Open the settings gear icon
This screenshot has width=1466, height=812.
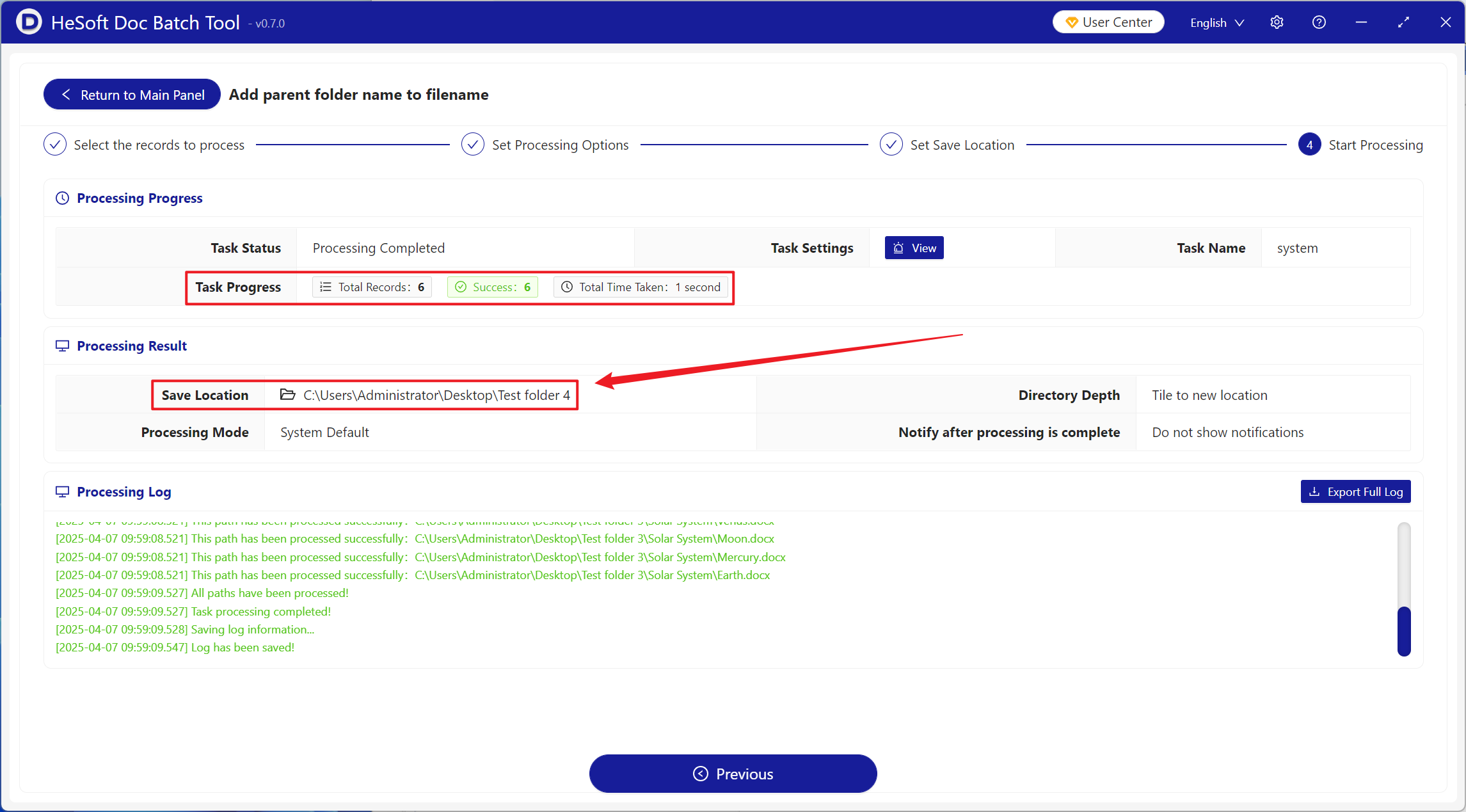(1277, 22)
